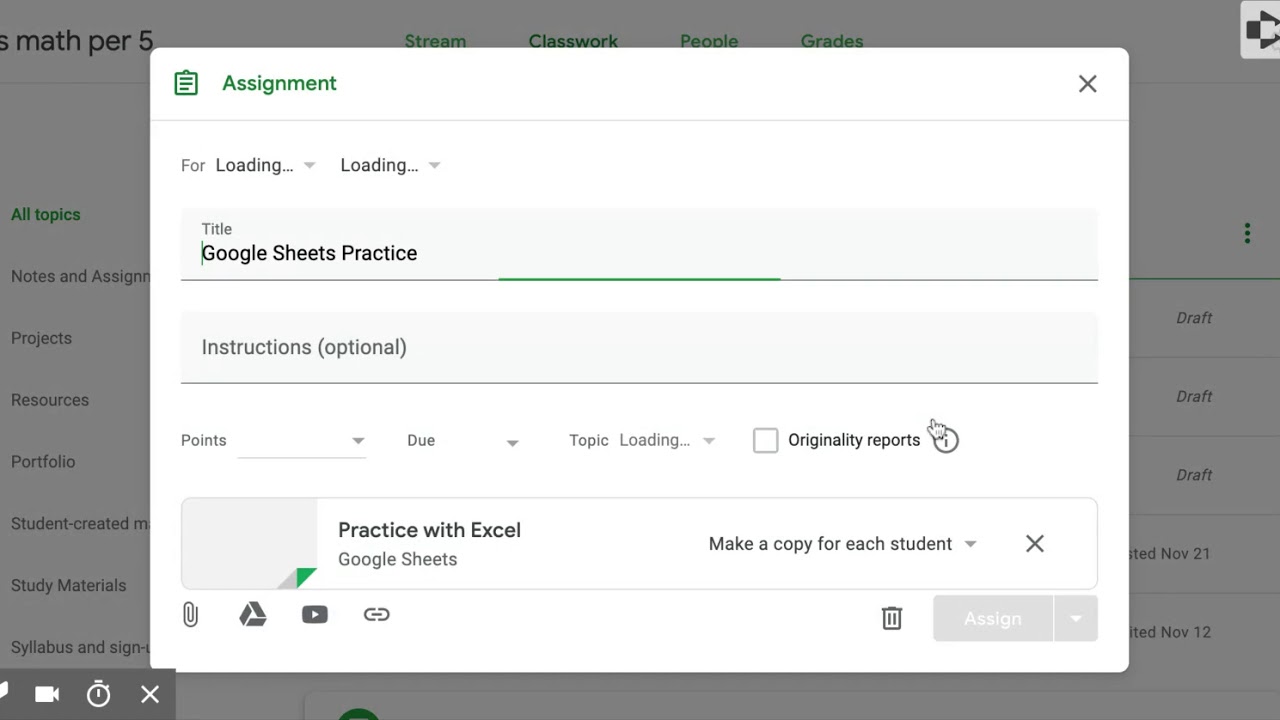Click the paperclip attach file icon
Image resolution: width=1280 pixels, height=720 pixels.
click(x=190, y=615)
